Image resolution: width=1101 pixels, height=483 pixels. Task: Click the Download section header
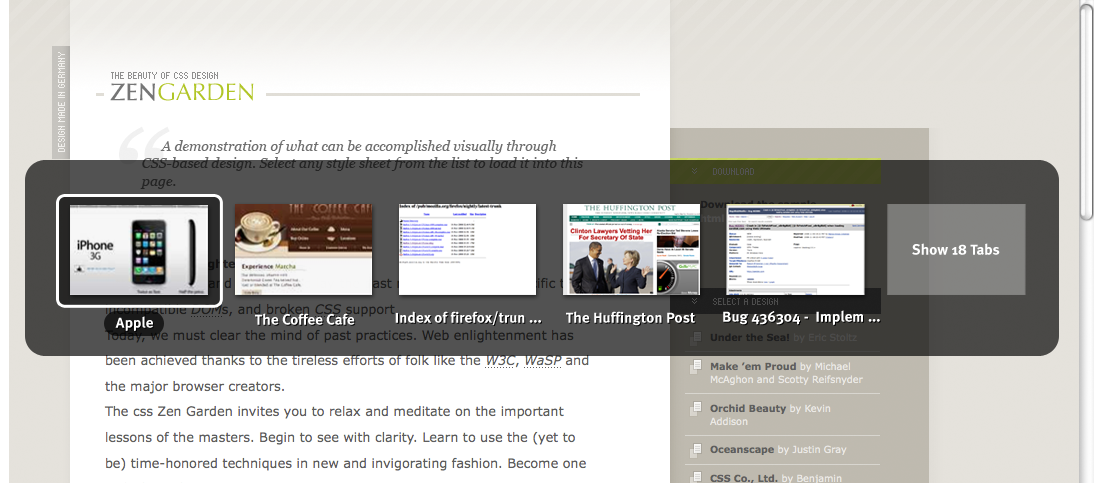(x=775, y=171)
